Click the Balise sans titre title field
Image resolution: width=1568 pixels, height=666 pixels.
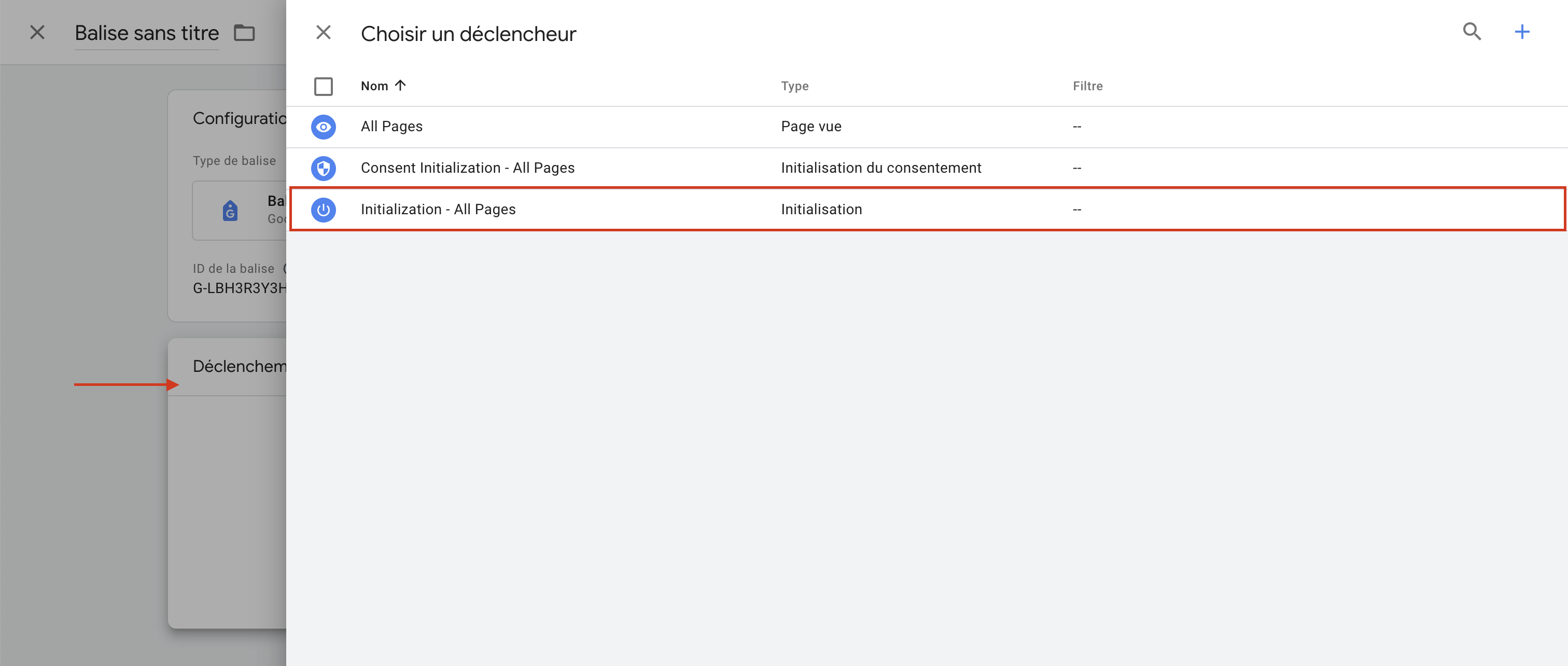coord(146,33)
